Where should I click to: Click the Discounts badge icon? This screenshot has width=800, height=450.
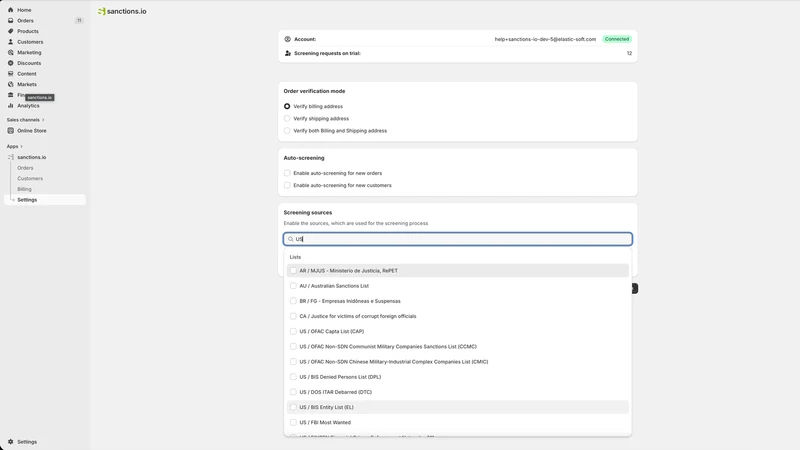[x=10, y=63]
